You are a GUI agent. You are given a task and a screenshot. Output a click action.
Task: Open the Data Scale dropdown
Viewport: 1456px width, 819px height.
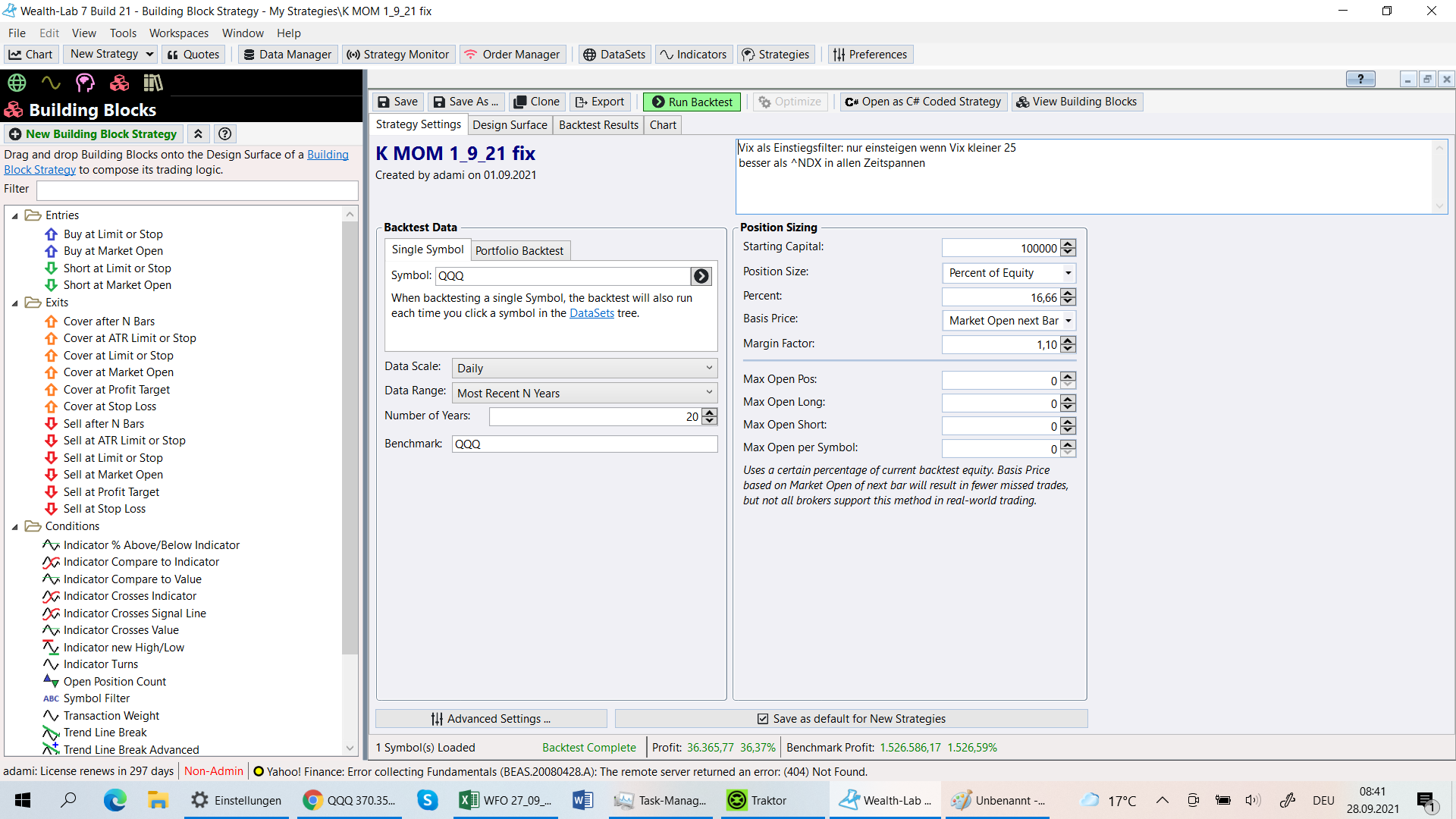point(584,369)
